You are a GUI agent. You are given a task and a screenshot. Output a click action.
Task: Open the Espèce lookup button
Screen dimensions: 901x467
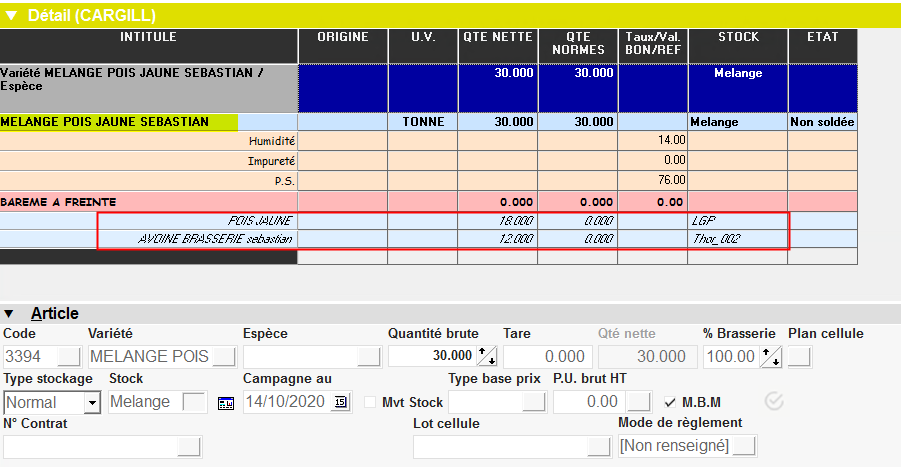tap(369, 356)
